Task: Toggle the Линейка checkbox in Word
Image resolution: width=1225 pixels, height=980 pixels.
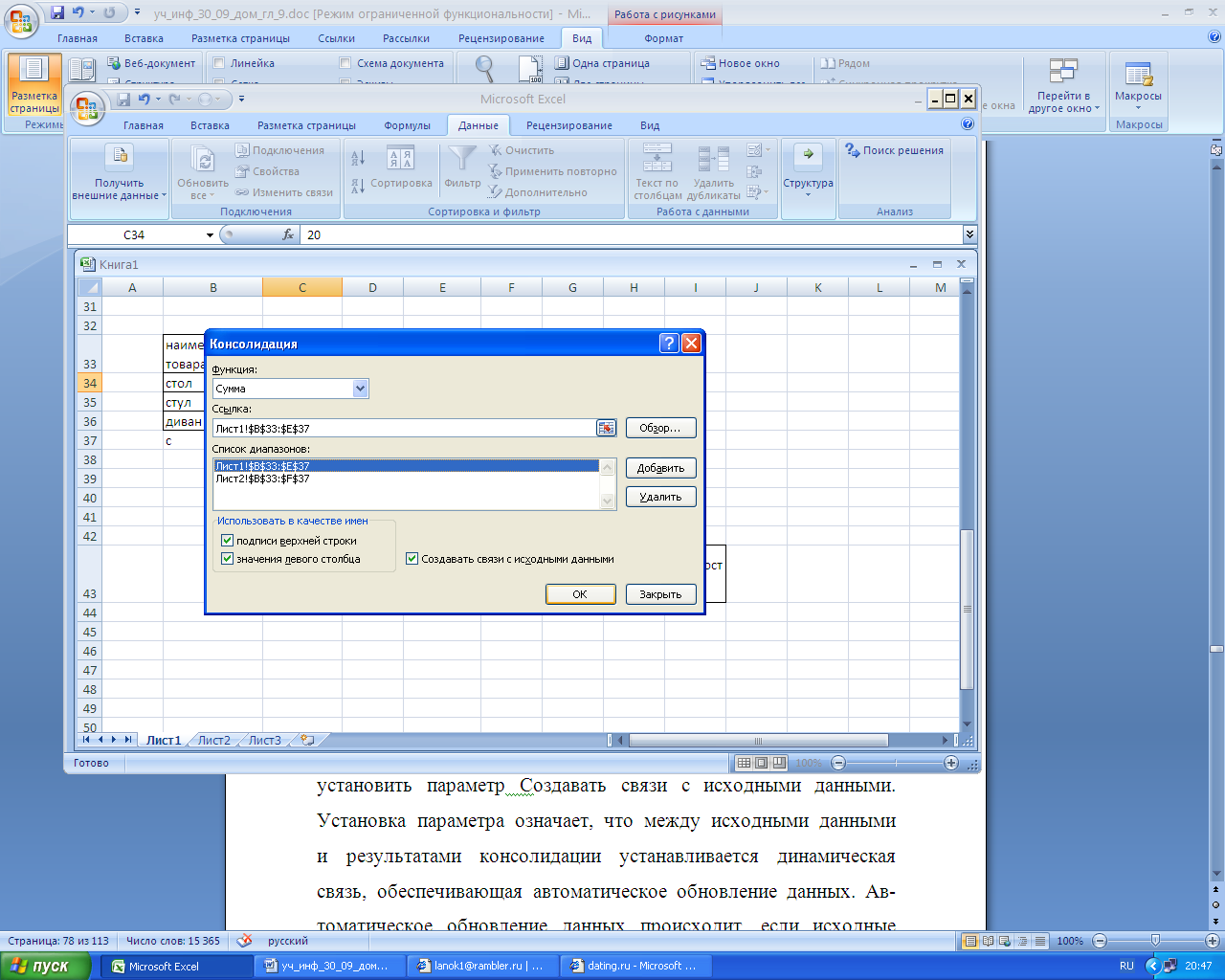Action: pyautogui.click(x=219, y=63)
